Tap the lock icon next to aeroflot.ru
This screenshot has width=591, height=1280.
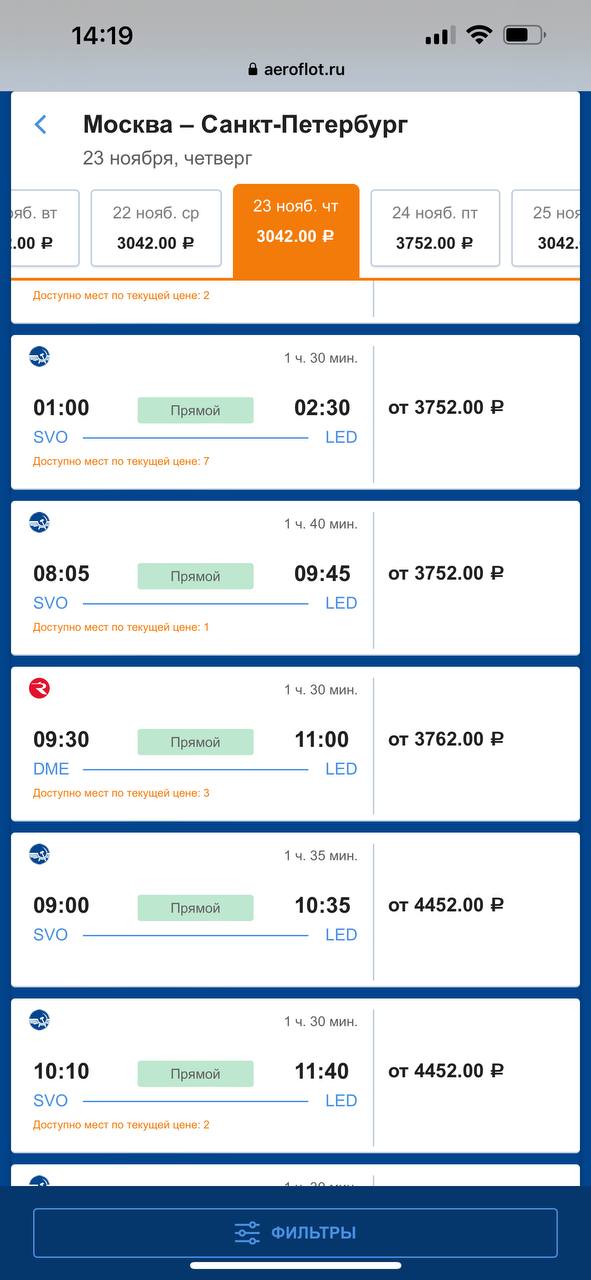point(253,69)
